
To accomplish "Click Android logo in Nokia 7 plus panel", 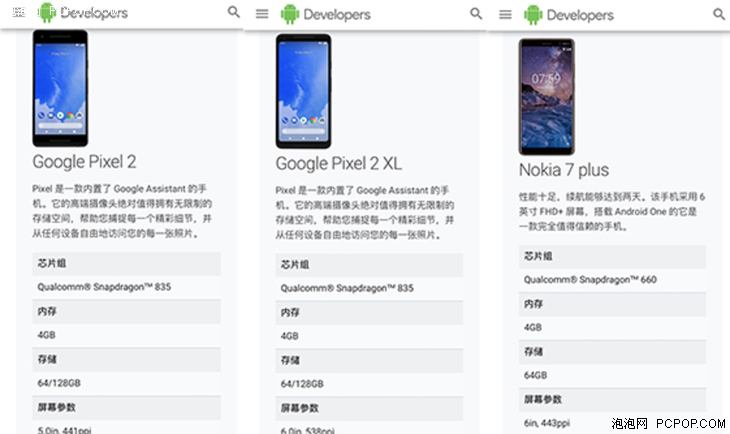I will [x=533, y=15].
